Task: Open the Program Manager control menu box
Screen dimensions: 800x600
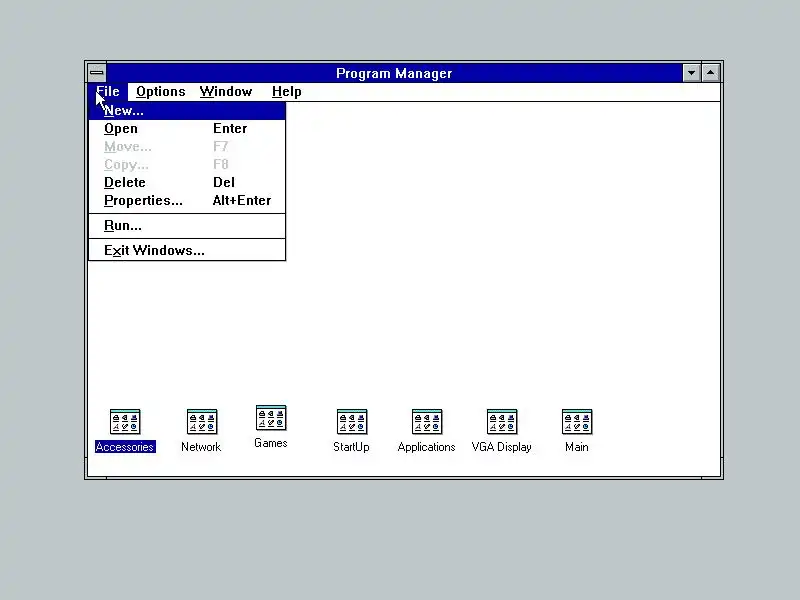Action: [x=97, y=73]
